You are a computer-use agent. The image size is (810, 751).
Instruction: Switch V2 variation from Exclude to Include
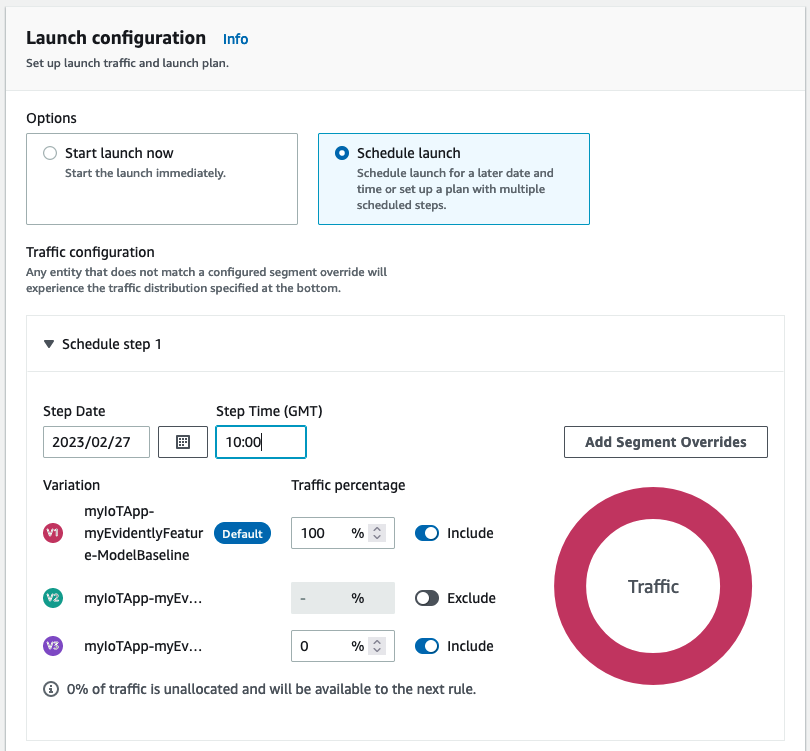pos(427,598)
